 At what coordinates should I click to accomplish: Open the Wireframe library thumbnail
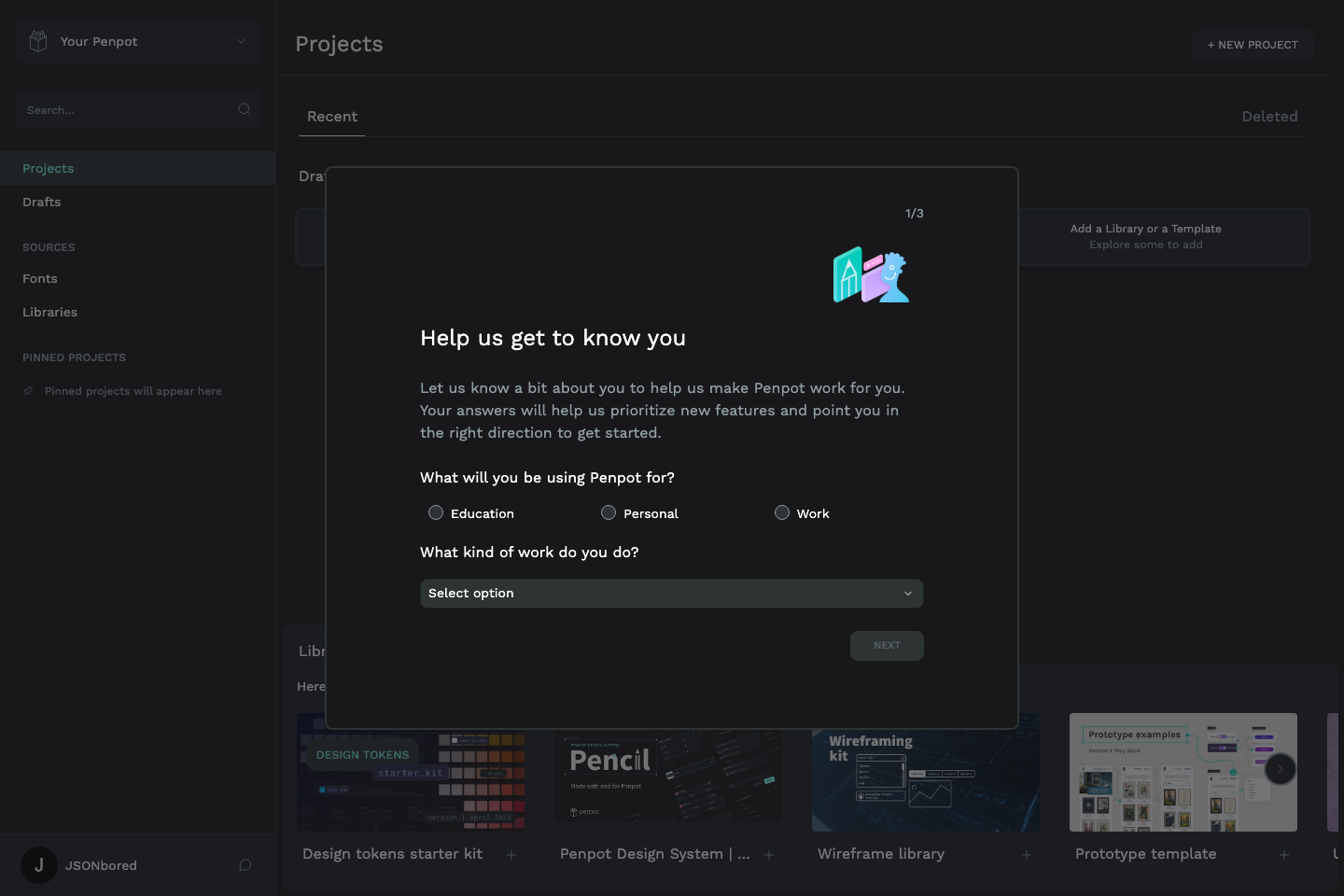[x=926, y=772]
